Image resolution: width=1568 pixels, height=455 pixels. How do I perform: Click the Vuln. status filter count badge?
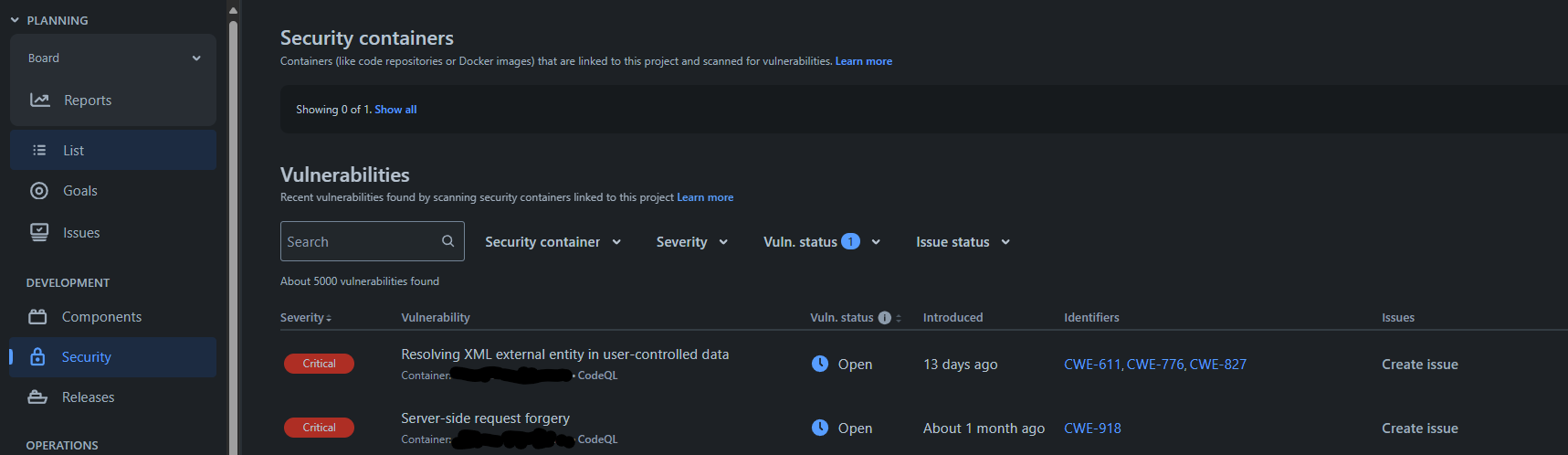[850, 241]
